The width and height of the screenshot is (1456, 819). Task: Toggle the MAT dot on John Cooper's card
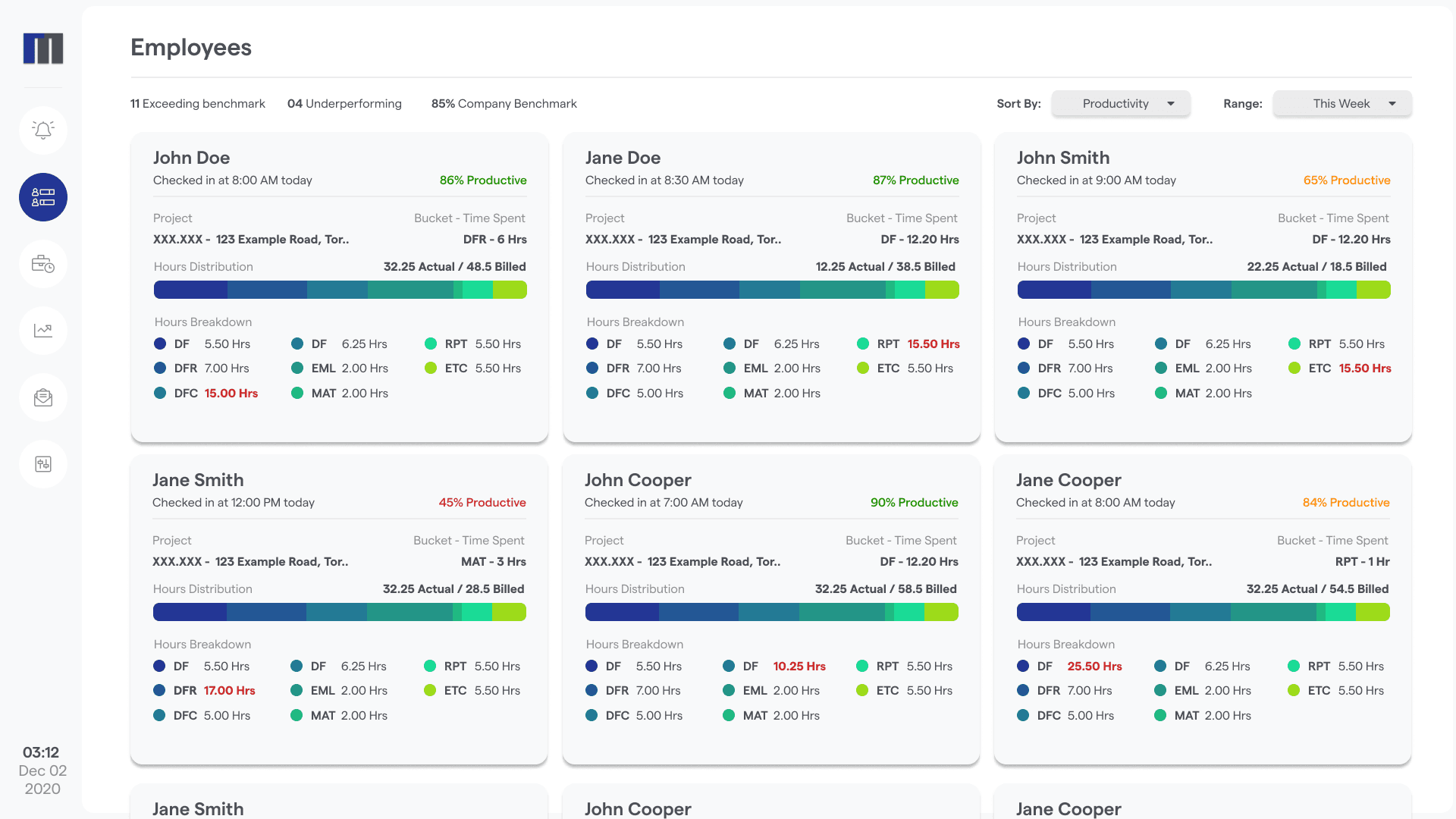pyautogui.click(x=729, y=715)
